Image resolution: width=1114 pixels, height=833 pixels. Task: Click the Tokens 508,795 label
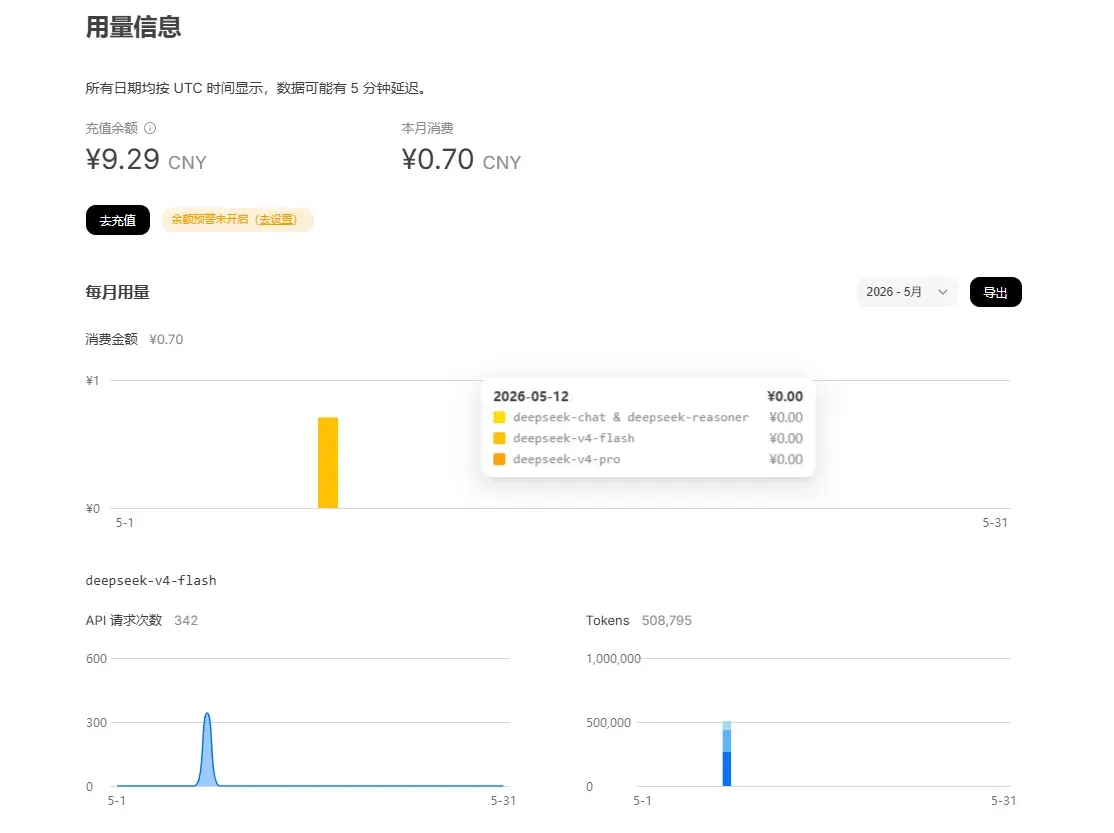tap(639, 620)
